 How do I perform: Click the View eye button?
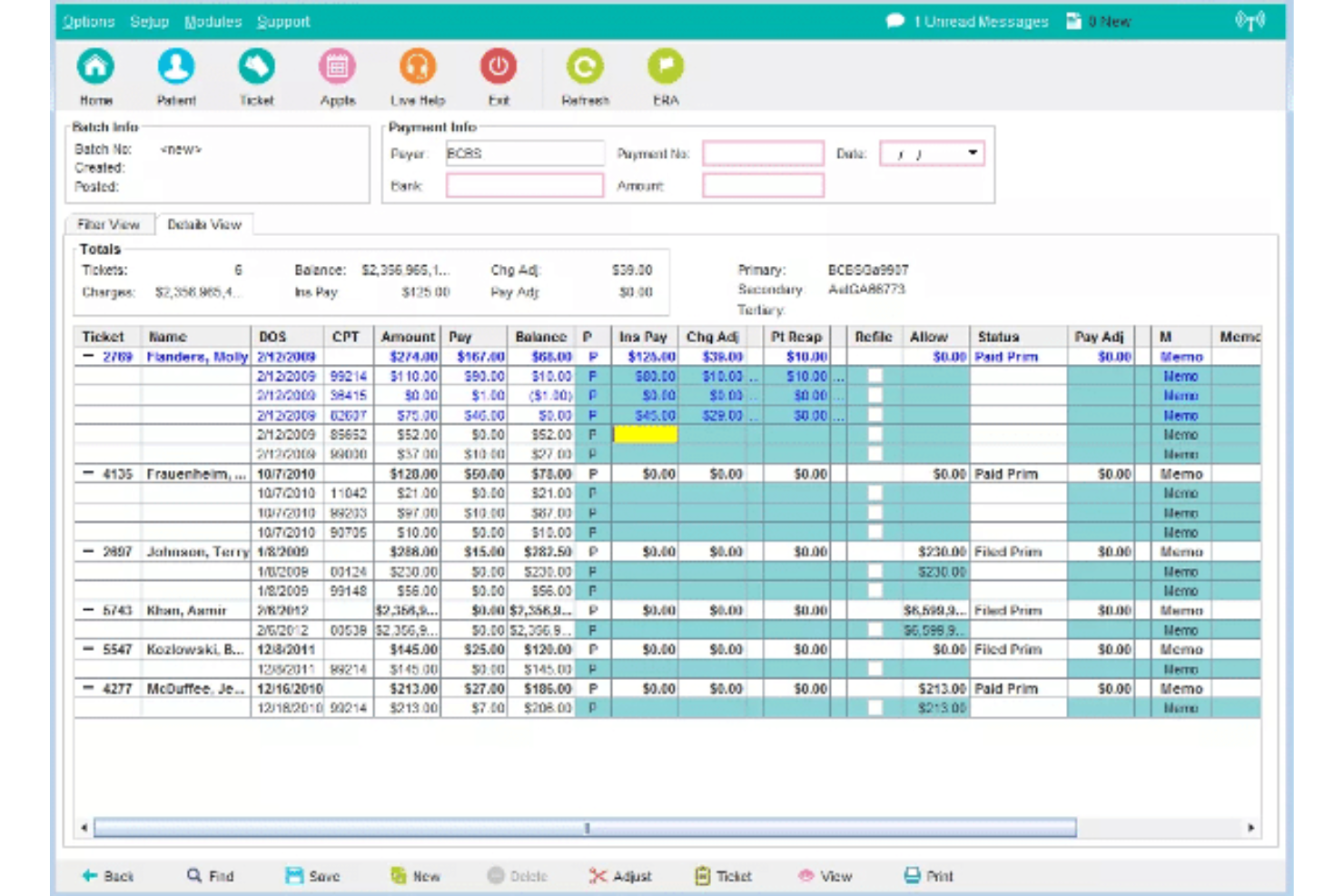pyautogui.click(x=825, y=876)
